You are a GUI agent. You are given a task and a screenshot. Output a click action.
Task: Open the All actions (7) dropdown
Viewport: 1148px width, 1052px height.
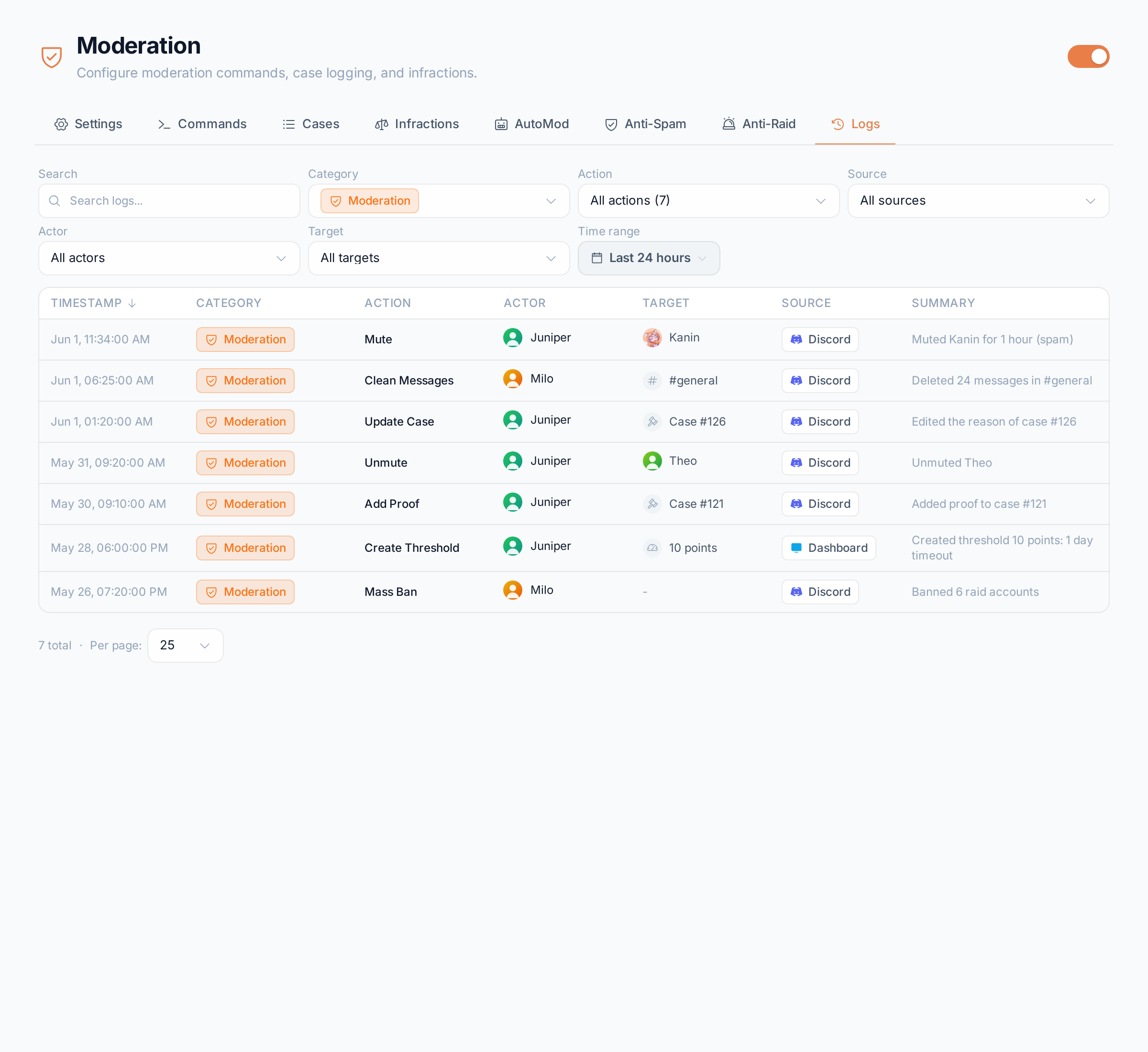(x=708, y=200)
